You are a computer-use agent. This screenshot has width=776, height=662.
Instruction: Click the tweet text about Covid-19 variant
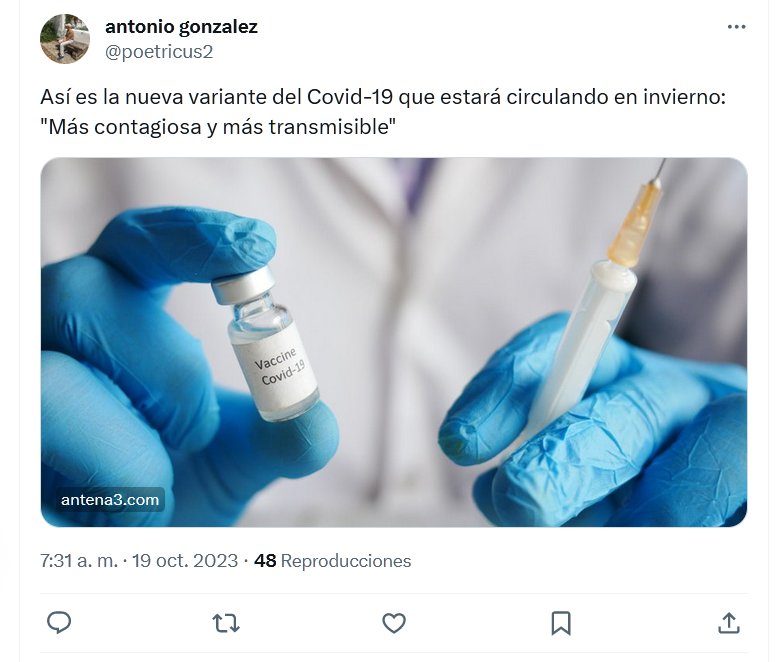tap(383, 112)
